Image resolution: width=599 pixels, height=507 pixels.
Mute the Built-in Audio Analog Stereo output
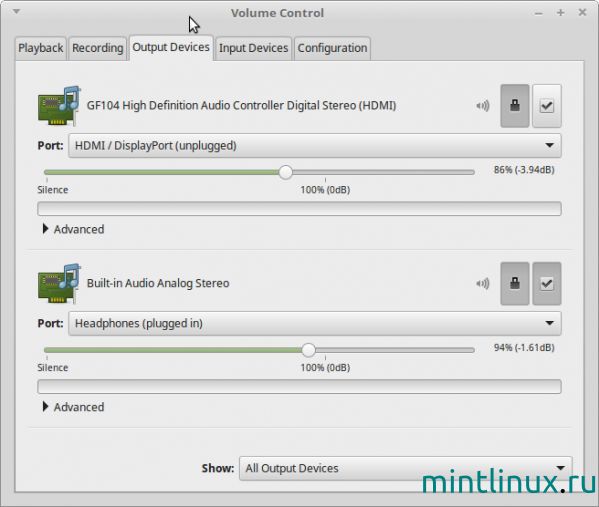pos(483,283)
